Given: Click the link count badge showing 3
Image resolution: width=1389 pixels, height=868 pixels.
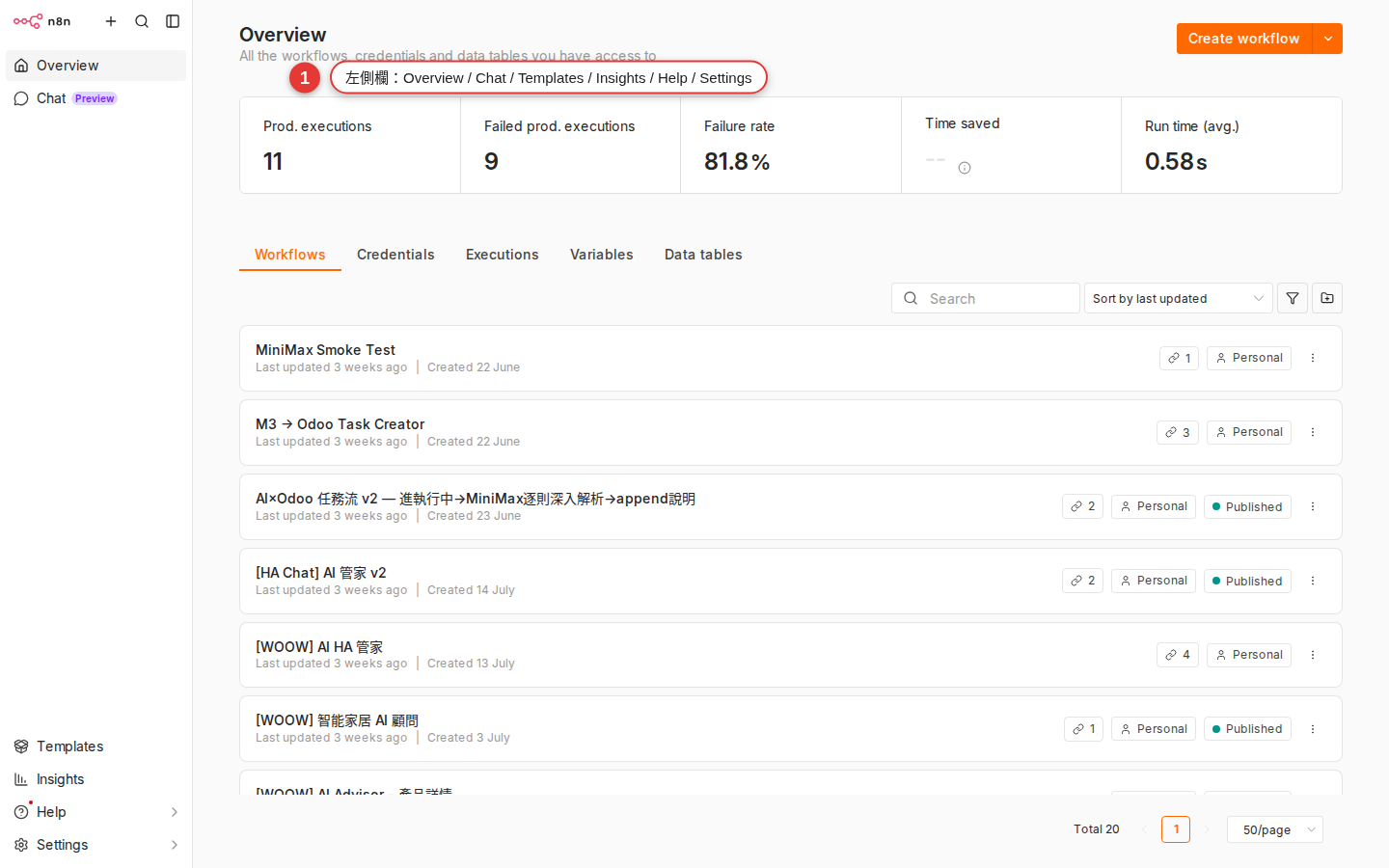Looking at the screenshot, I should tap(1178, 432).
